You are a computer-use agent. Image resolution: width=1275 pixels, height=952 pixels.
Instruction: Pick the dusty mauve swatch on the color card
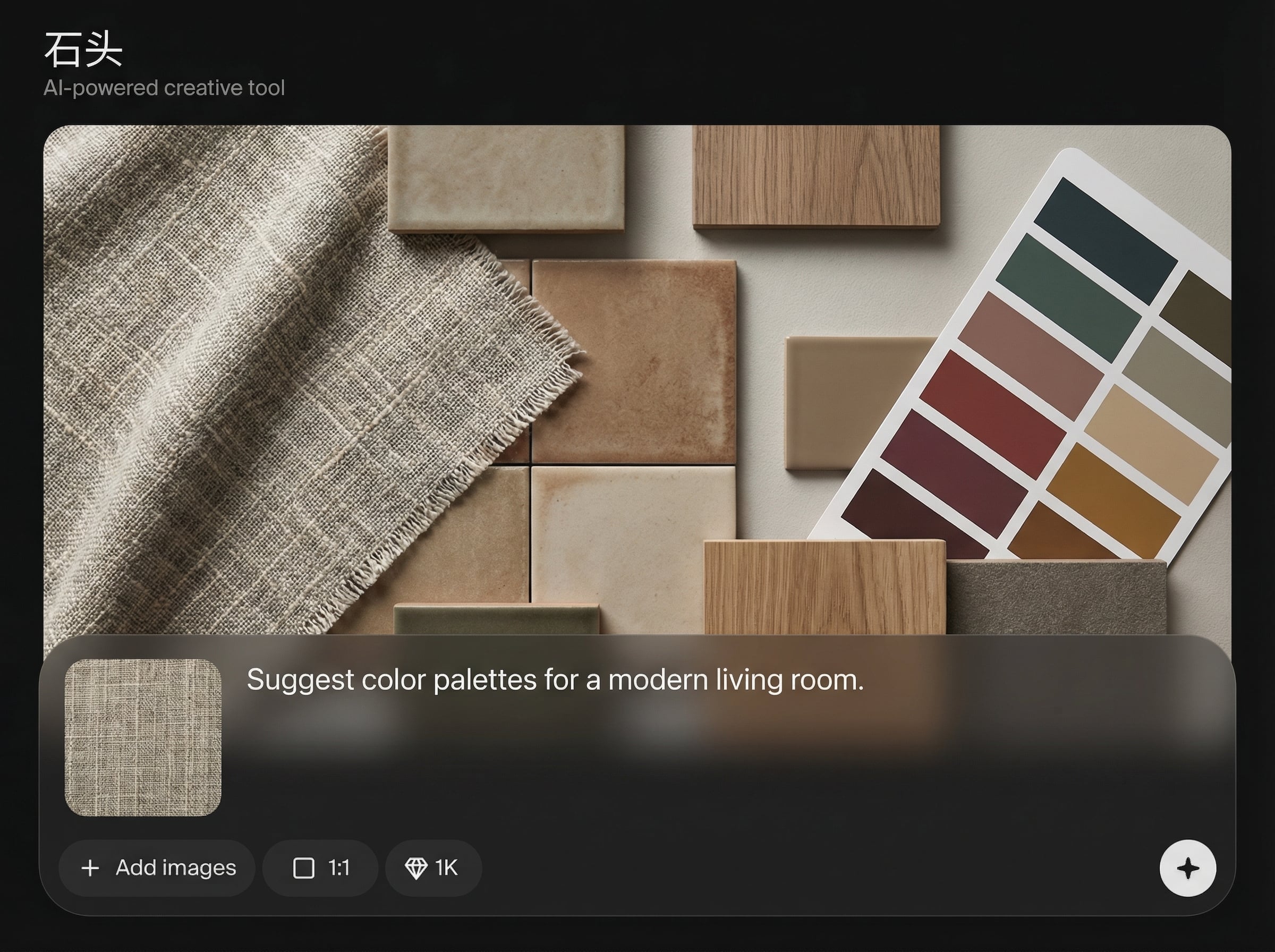pyautogui.click(x=1030, y=355)
